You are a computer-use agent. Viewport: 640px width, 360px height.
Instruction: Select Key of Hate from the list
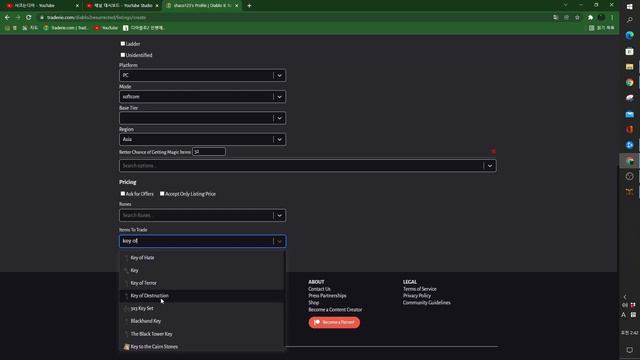point(202,258)
